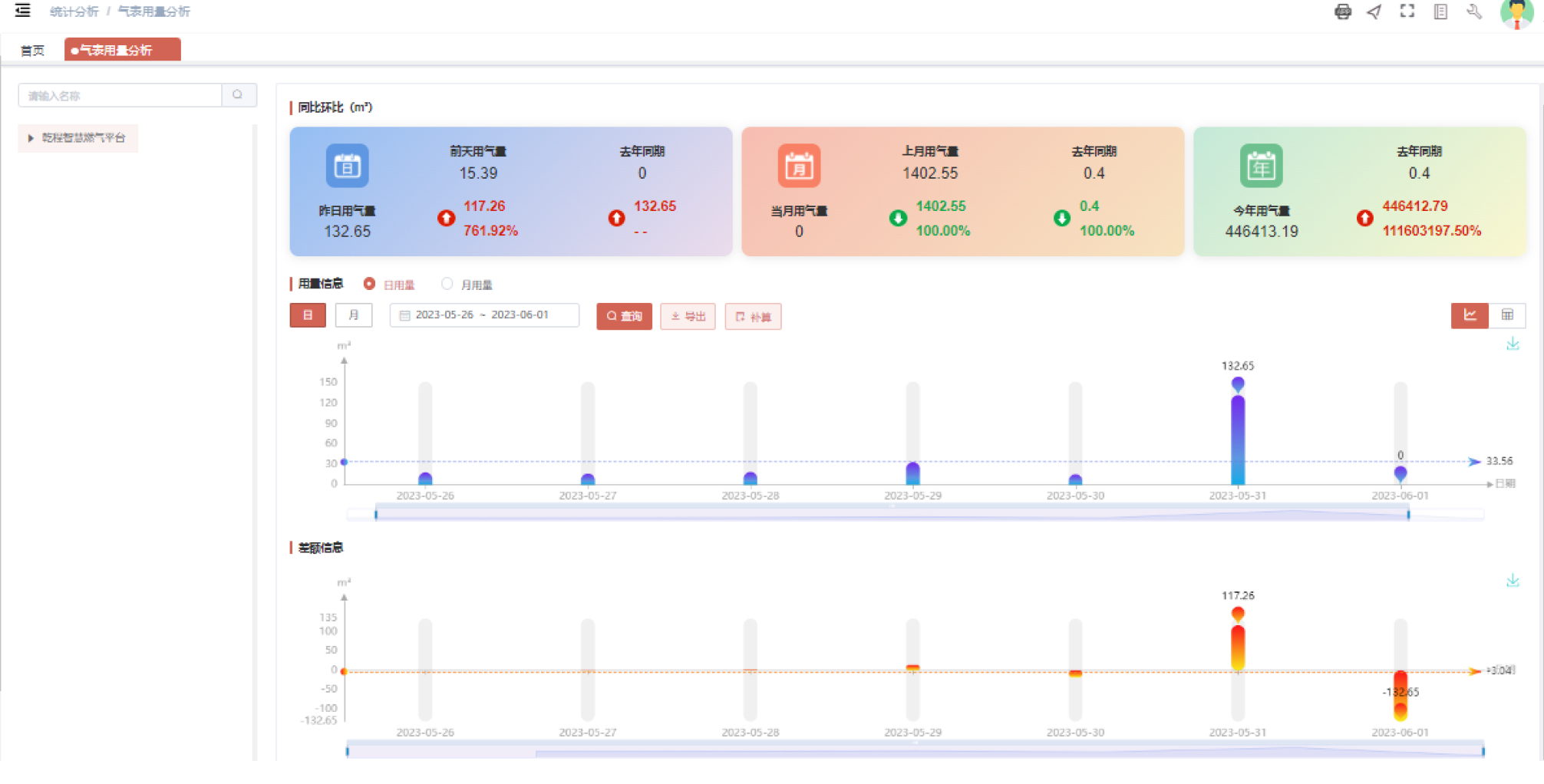
Task: Toggle fullscreen mode icon
Action: click(1407, 12)
